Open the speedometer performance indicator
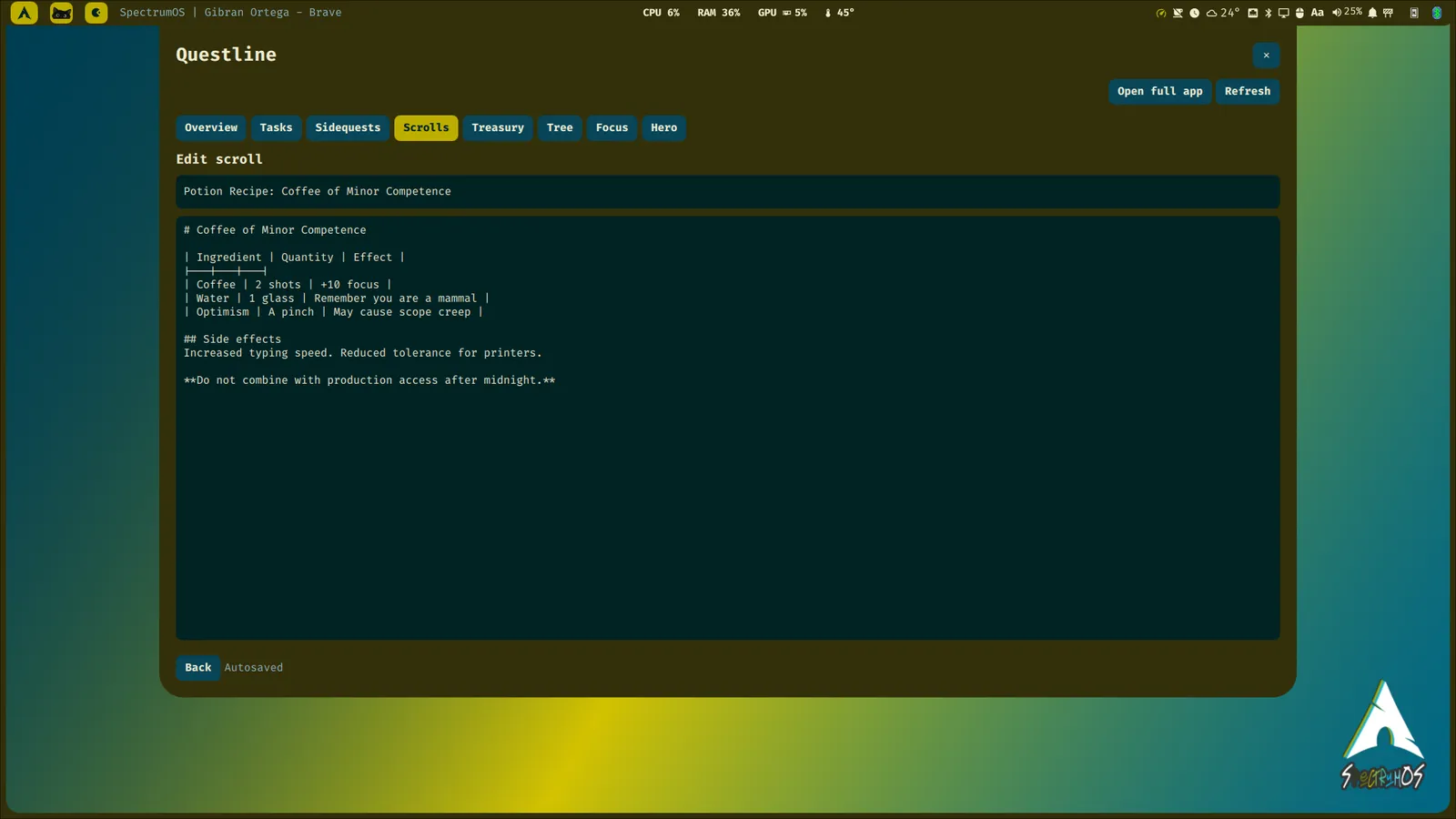 pos(1161,13)
